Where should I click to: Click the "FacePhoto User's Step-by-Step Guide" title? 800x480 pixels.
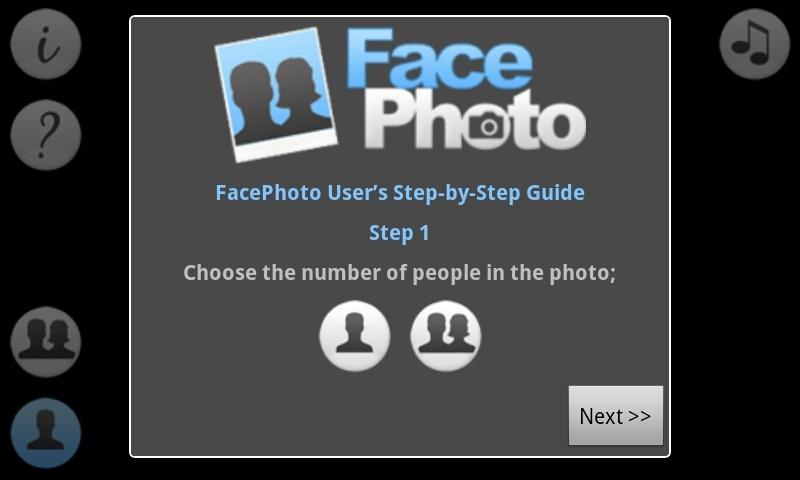400,193
